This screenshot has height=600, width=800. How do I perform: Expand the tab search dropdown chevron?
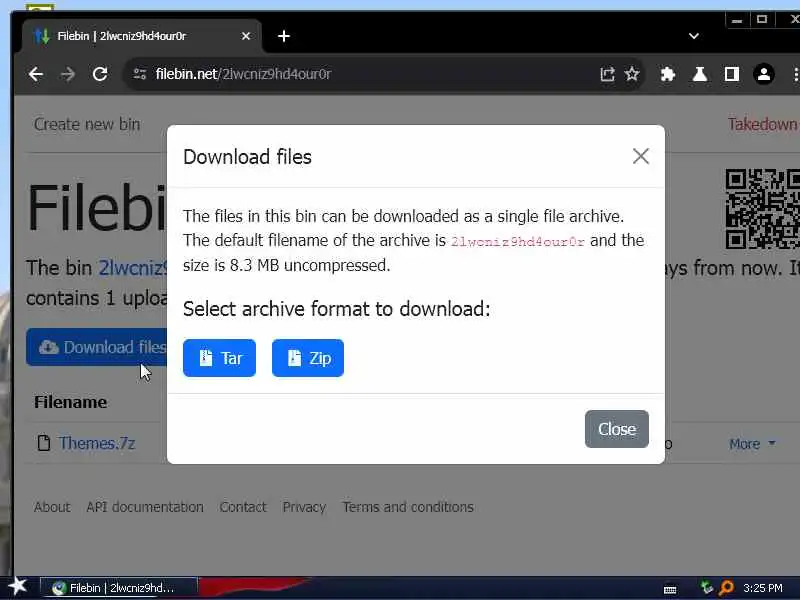coord(694,36)
